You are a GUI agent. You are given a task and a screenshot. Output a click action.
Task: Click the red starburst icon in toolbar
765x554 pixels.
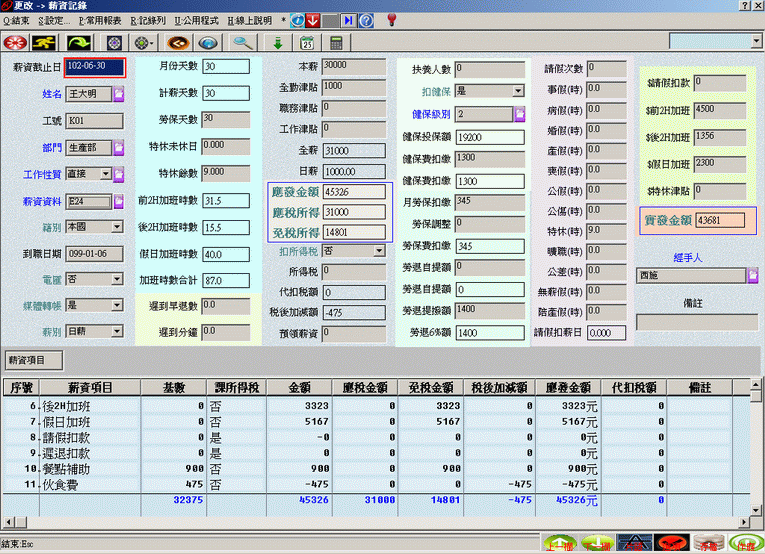click(x=15, y=43)
